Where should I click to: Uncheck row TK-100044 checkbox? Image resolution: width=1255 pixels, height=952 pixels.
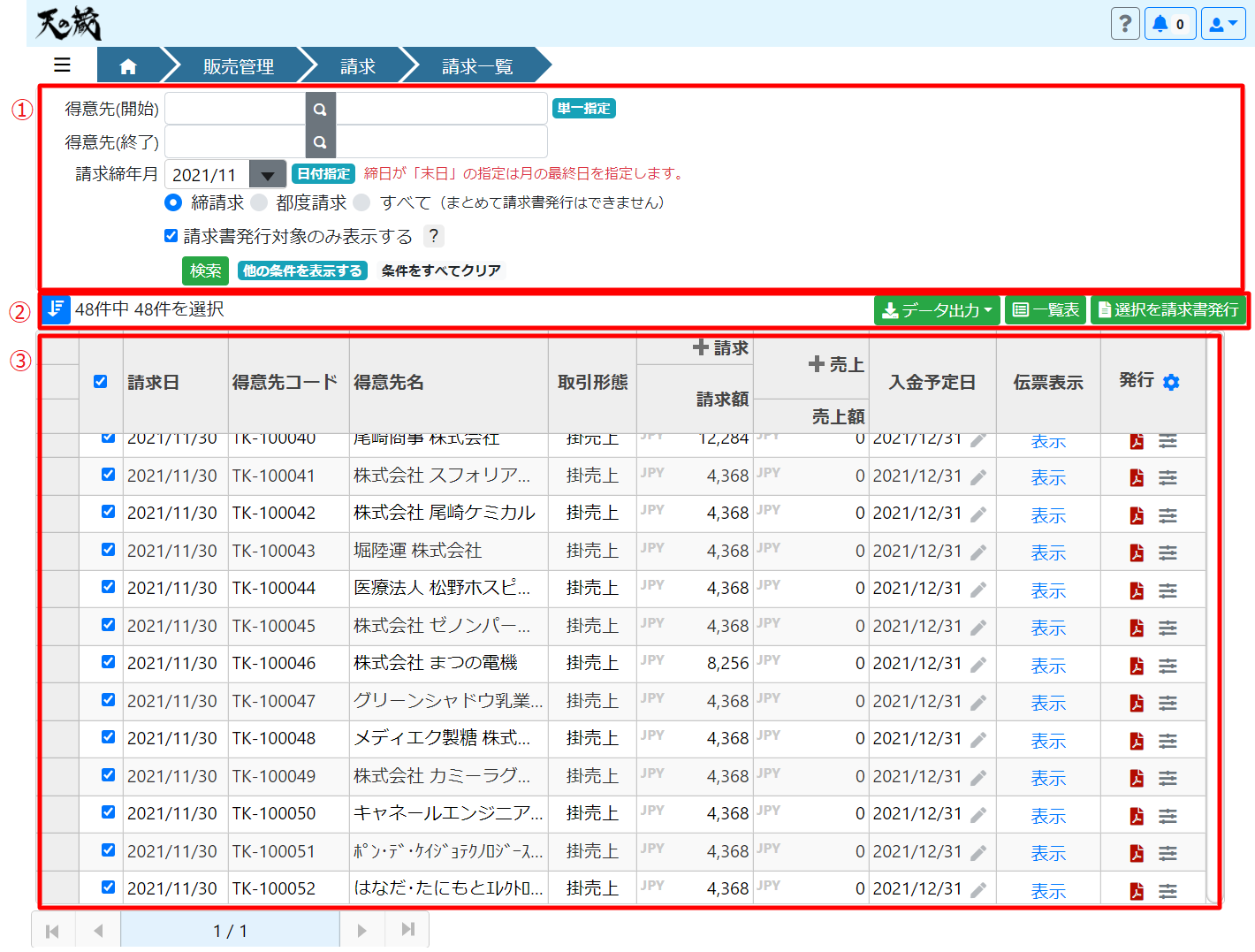pos(108,587)
